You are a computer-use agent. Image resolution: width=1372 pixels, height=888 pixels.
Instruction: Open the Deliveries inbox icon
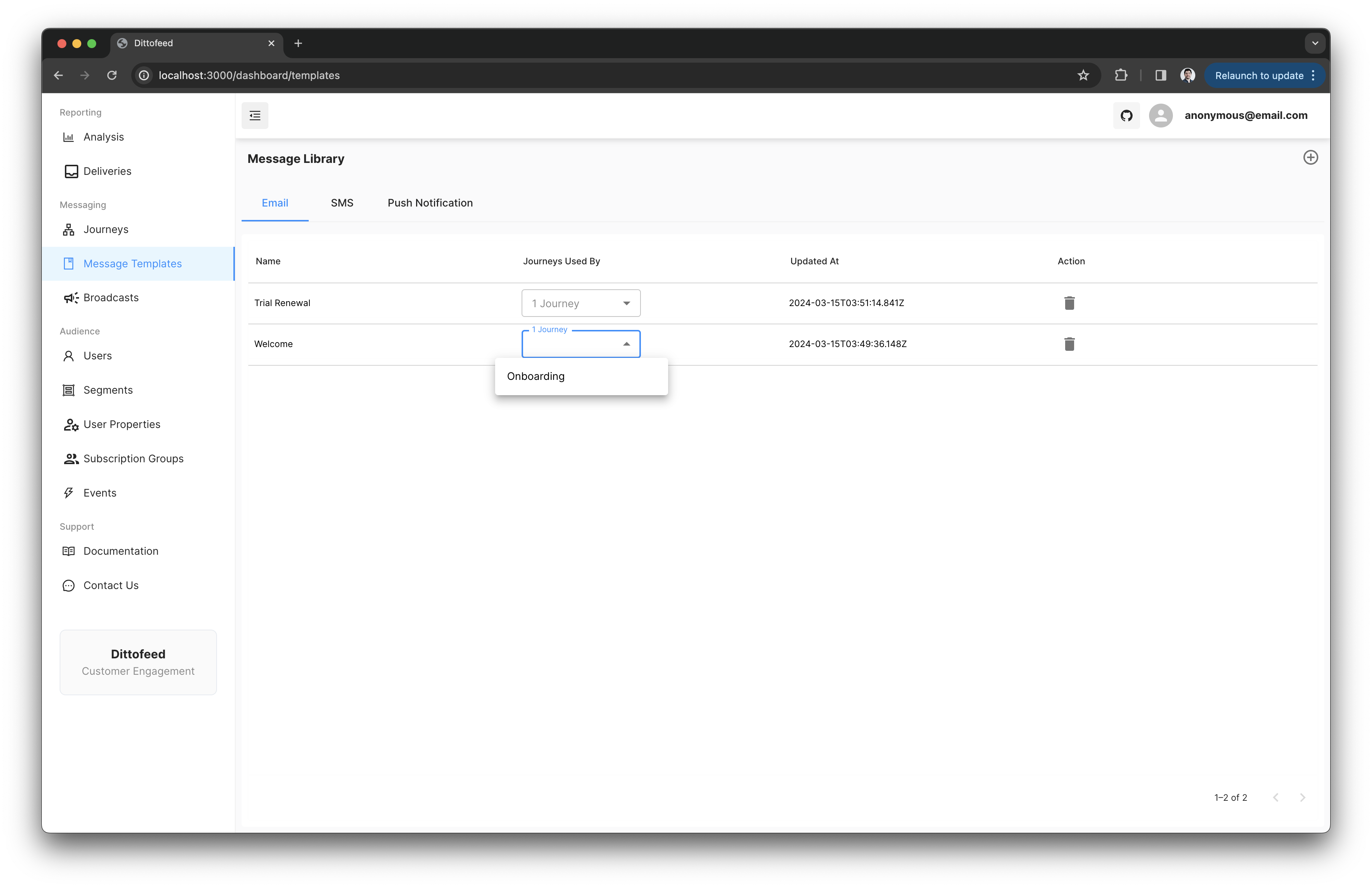(x=71, y=171)
